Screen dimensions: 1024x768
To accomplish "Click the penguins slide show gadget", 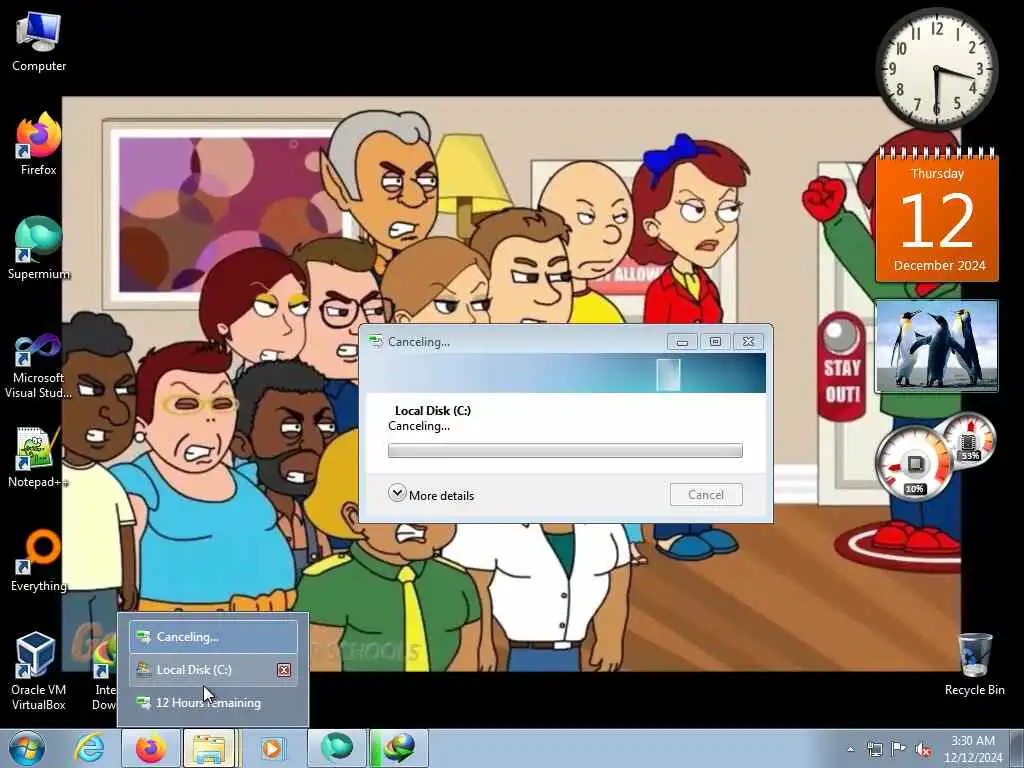I will (936, 346).
